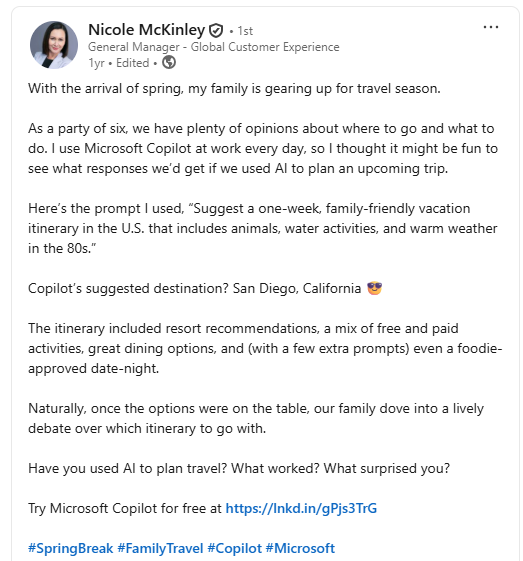Viewport: 523px width, 561px height.
Task: Open the #FamilyTravel hashtag
Action: [160, 548]
